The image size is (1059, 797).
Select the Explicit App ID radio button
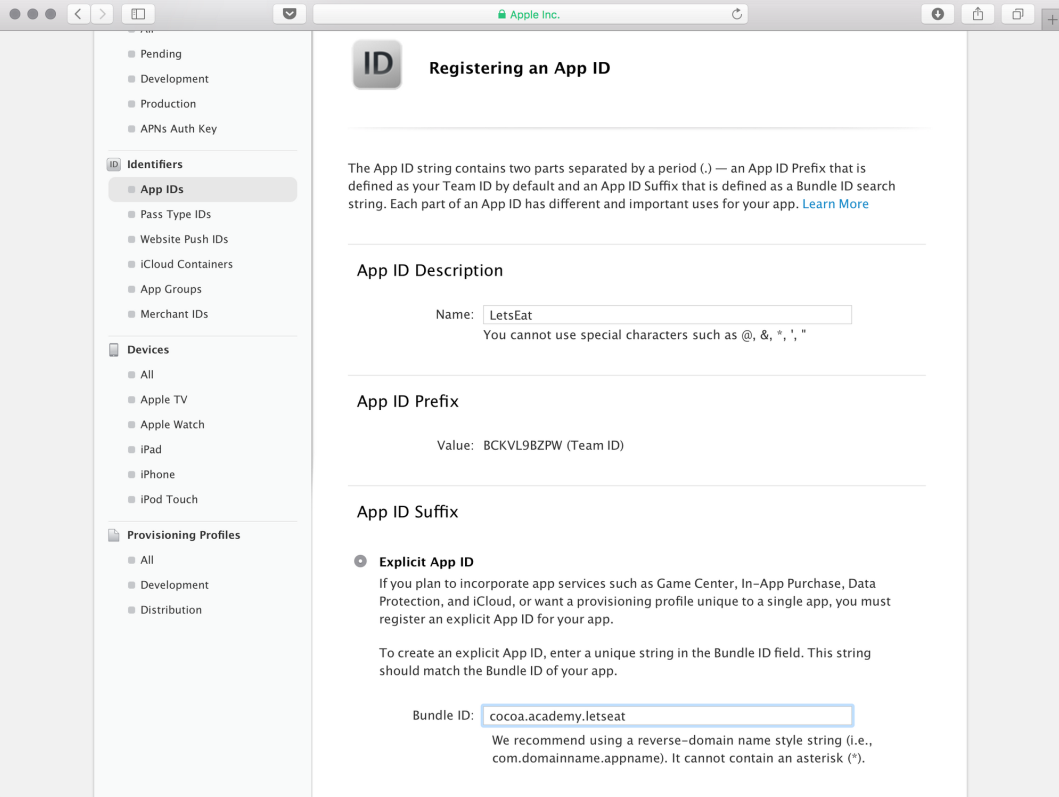tap(361, 561)
